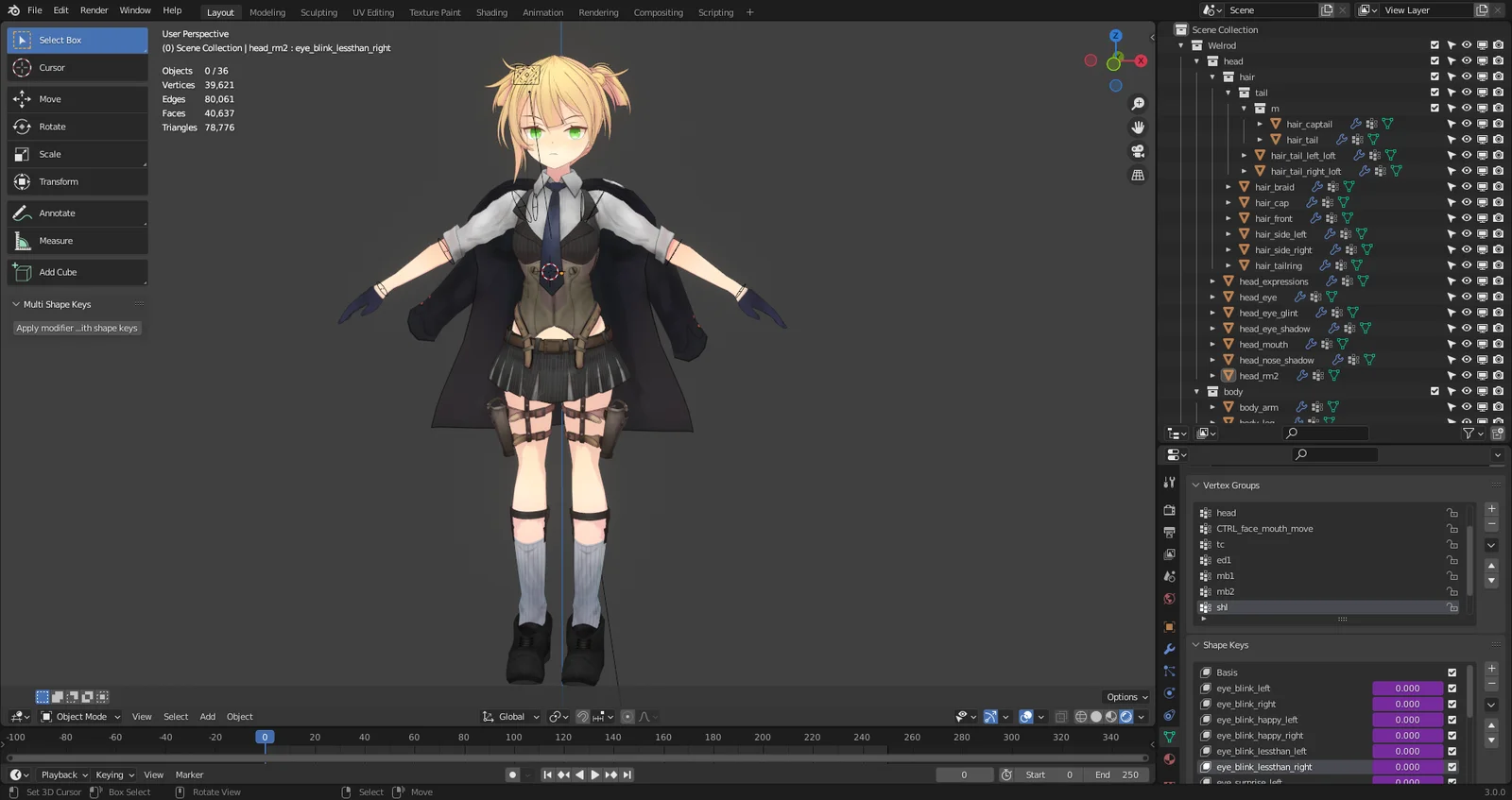1512x800 pixels.
Task: Switch to the Sculpting workspace tab
Action: pyautogui.click(x=318, y=12)
